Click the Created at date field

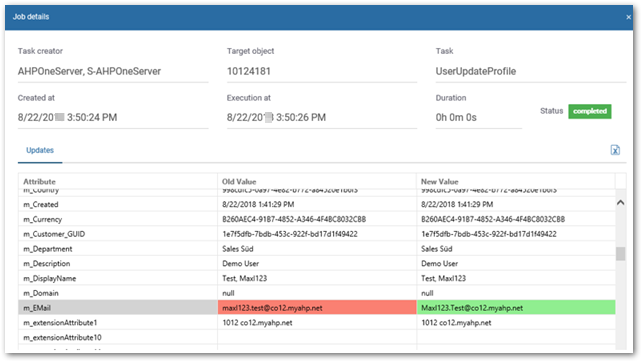pyautogui.click(x=113, y=118)
